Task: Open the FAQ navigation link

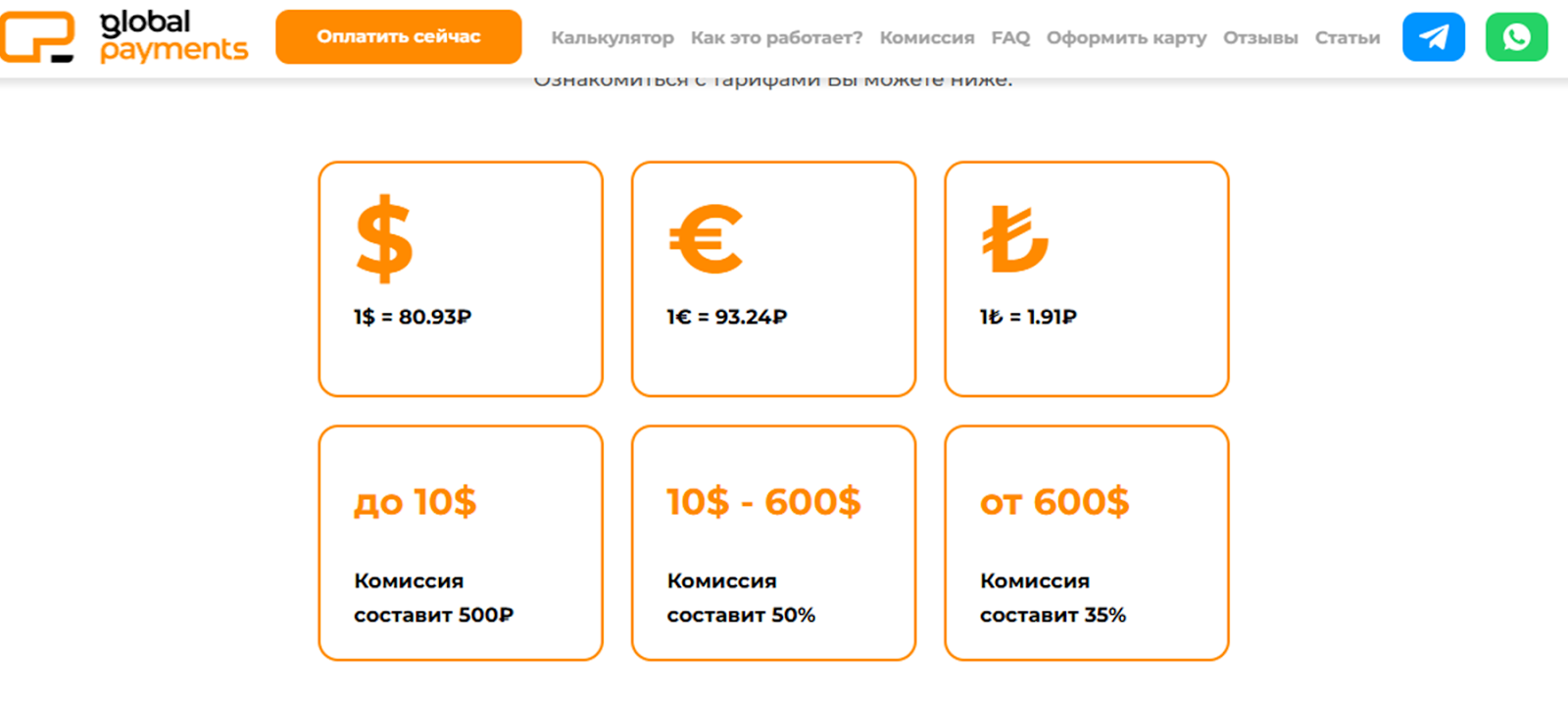Action: pos(1010,37)
